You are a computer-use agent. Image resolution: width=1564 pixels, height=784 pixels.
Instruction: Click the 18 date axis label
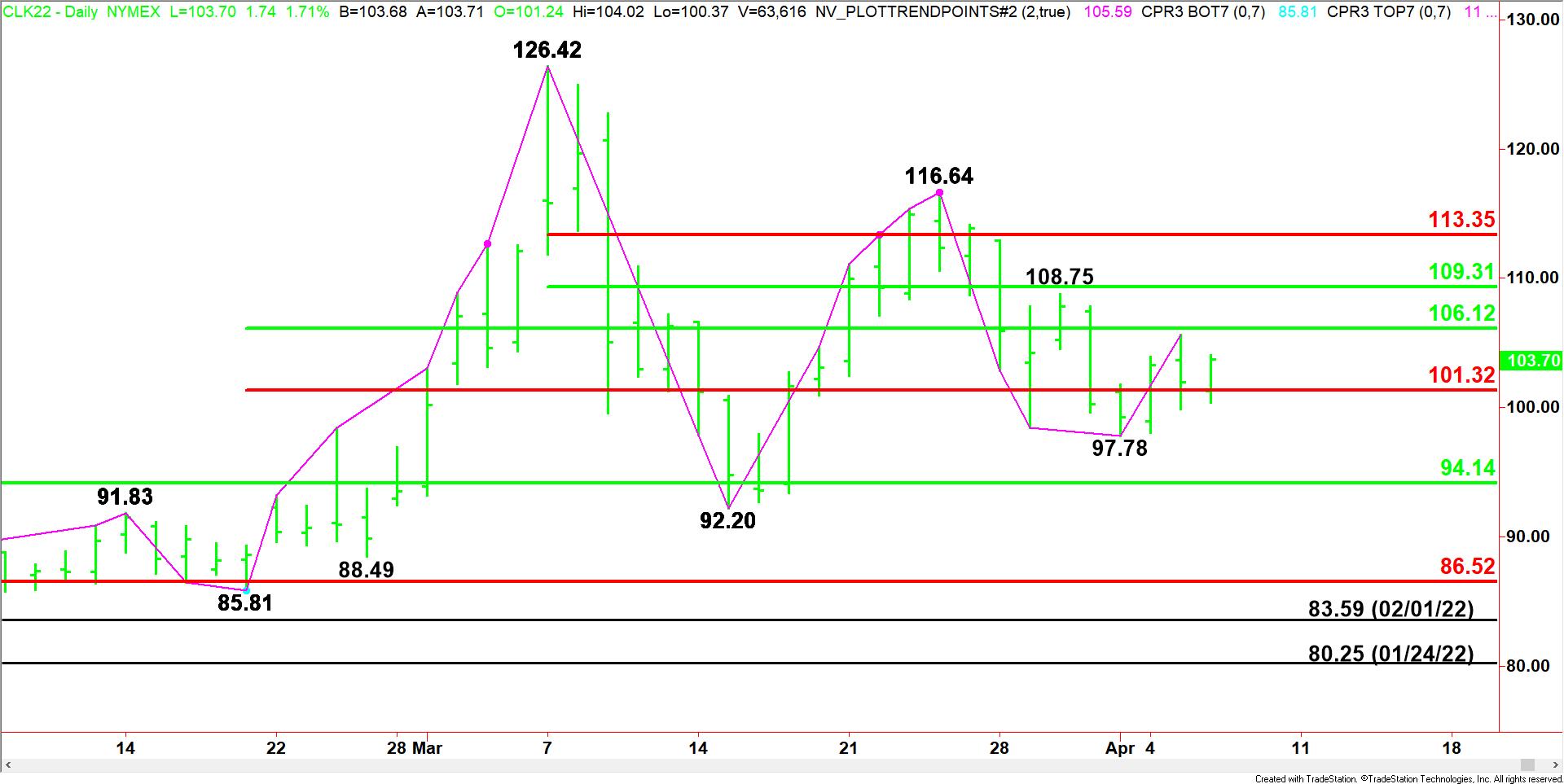tap(1452, 748)
